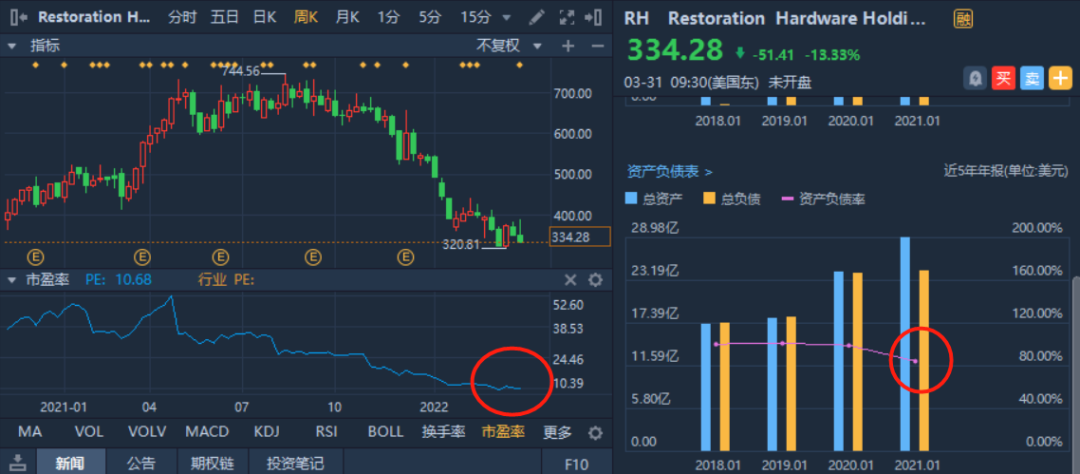This screenshot has height=474, width=1080.
Task: Remove an indicator with minus icon
Action: [x=596, y=46]
